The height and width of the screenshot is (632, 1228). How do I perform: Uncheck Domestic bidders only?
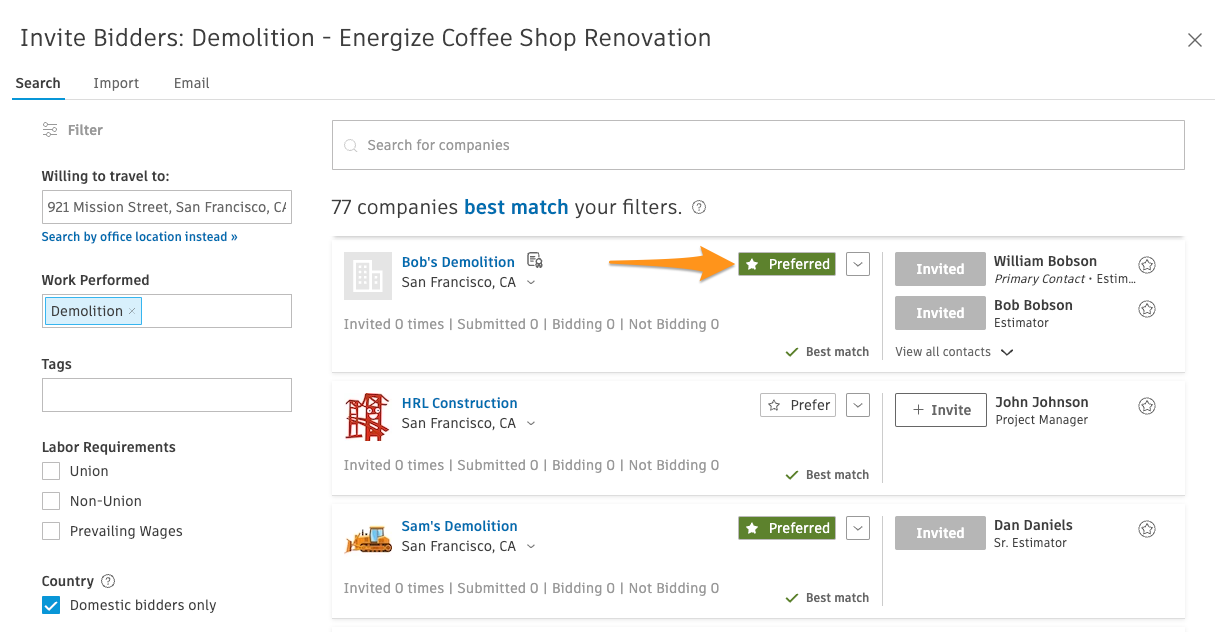pyautogui.click(x=51, y=605)
